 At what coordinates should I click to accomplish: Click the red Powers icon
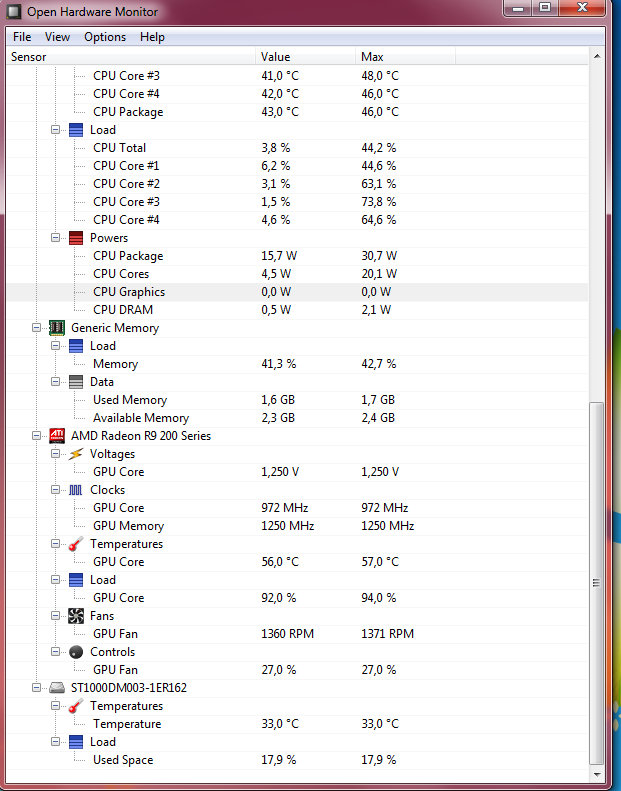(76, 238)
